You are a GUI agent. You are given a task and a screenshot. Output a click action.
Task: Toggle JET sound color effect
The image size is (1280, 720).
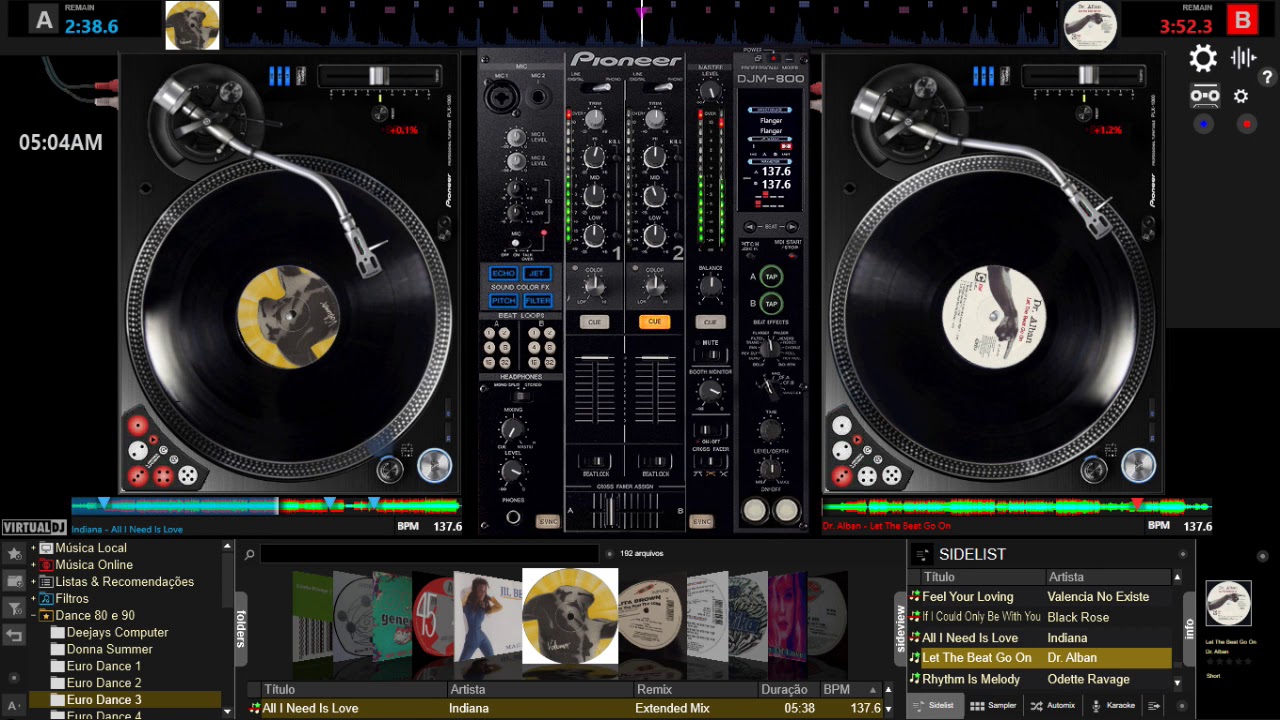537,273
